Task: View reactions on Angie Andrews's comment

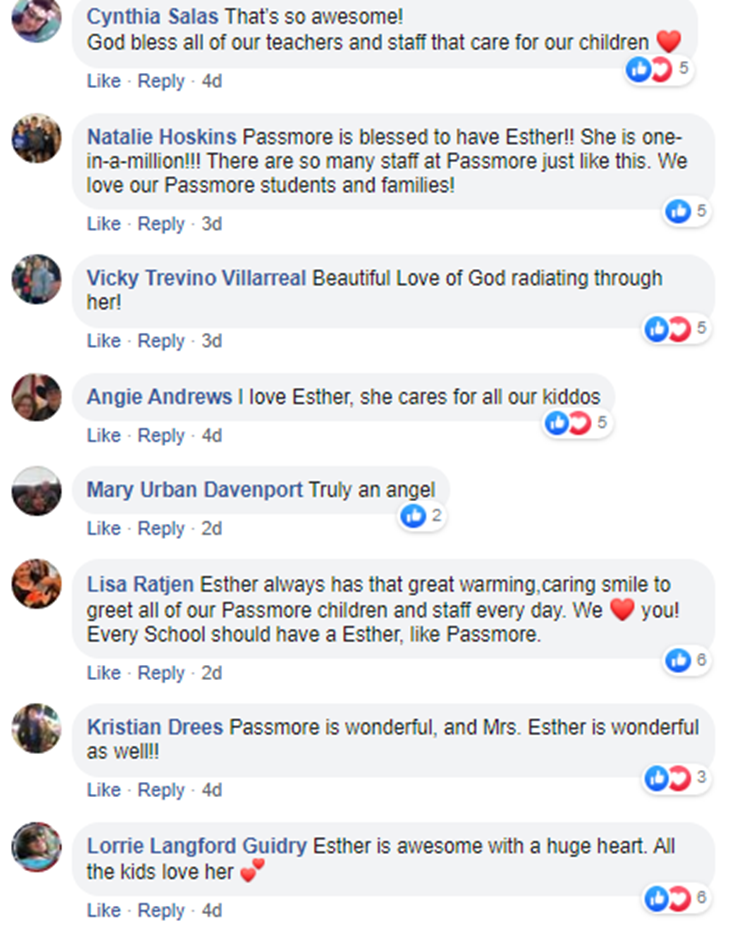Action: coord(568,423)
